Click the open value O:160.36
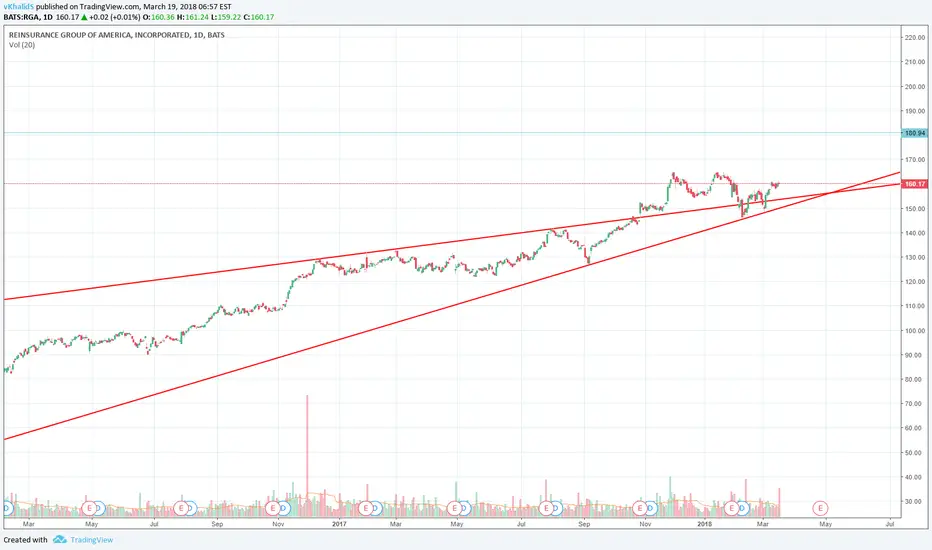Screen dimensions: 932x550 158,17
